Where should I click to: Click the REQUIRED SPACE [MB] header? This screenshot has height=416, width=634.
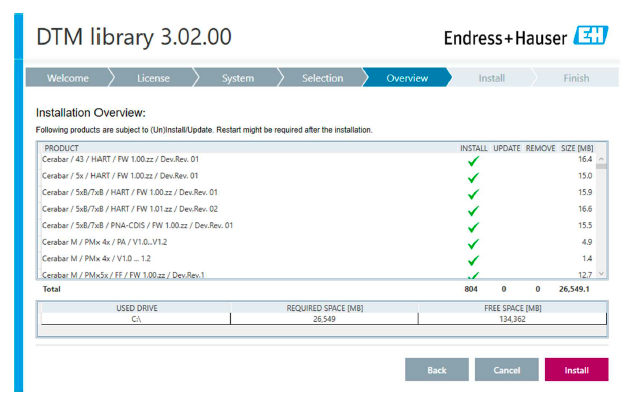tap(325, 308)
